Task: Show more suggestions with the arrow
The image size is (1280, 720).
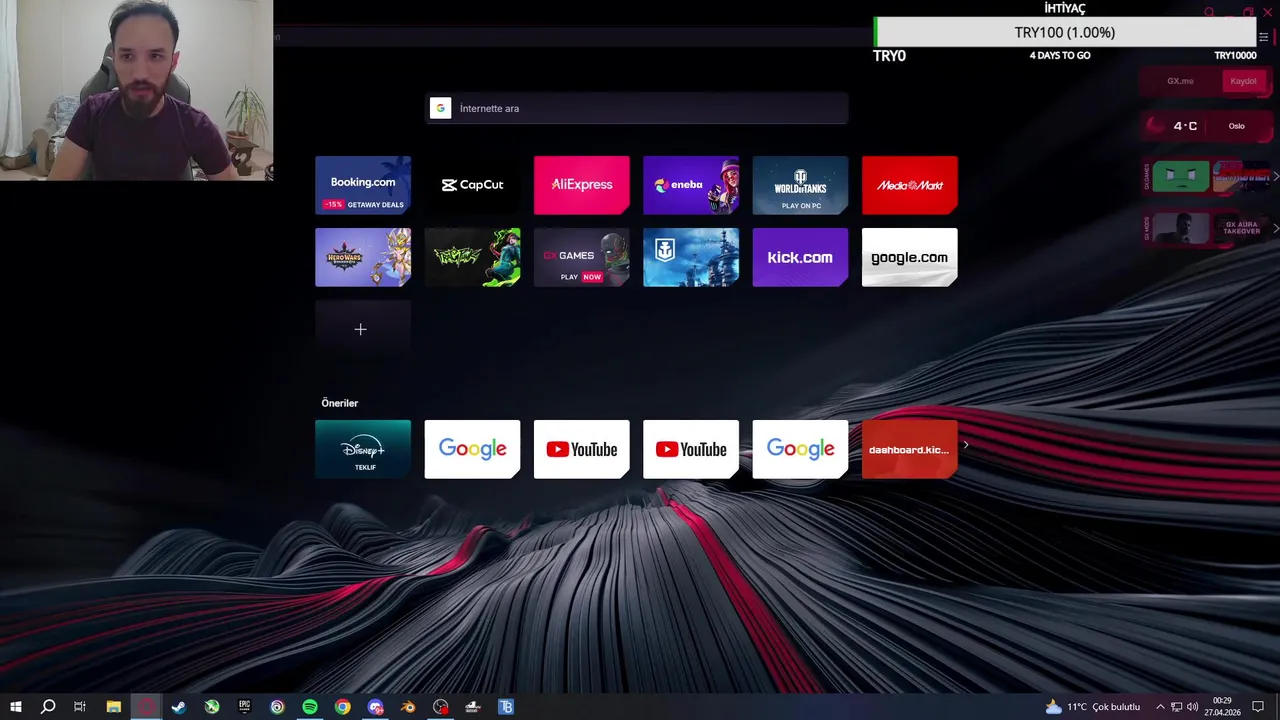Action: (966, 445)
